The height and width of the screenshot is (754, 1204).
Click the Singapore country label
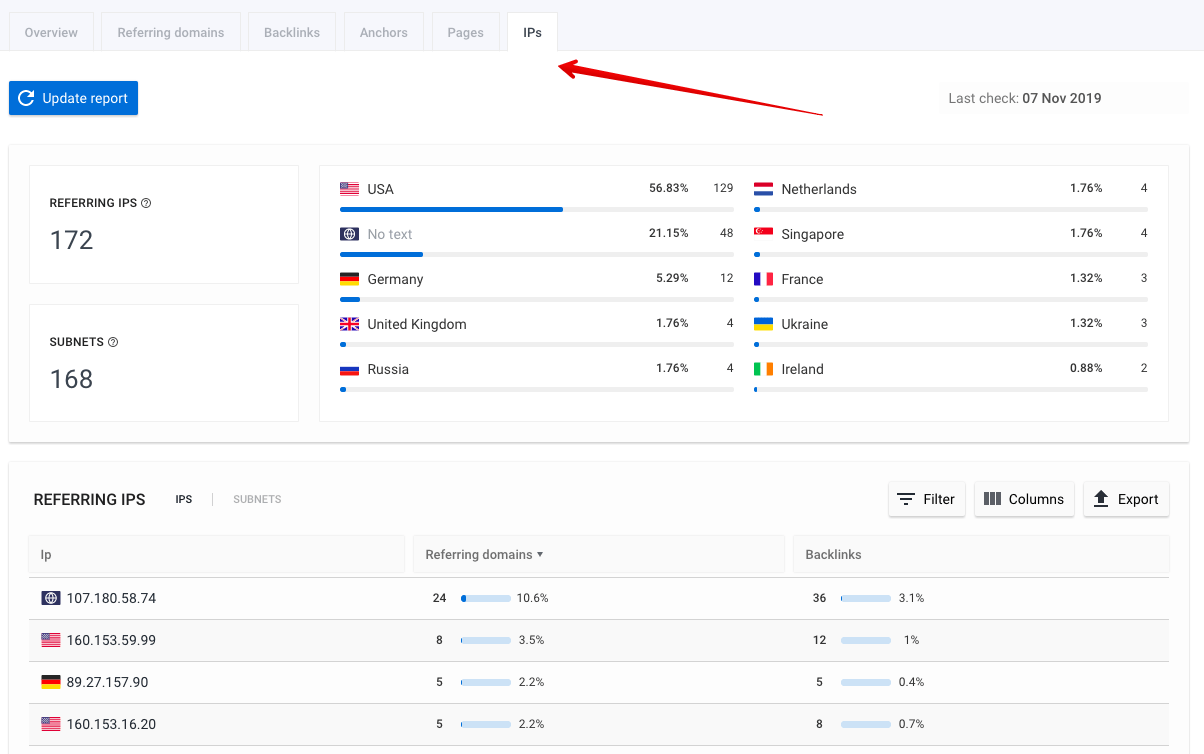[812, 234]
